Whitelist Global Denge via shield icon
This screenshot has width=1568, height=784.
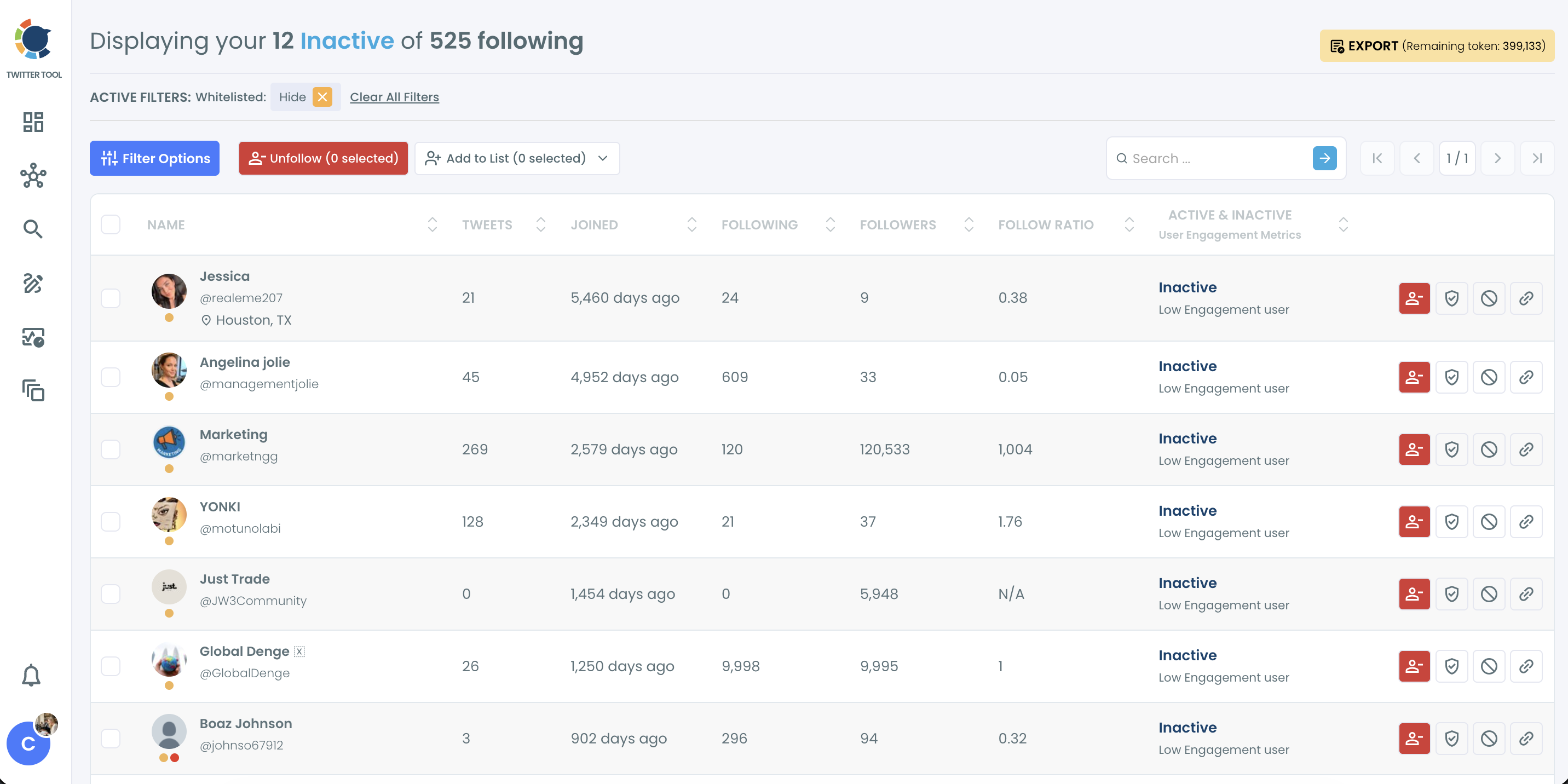coord(1452,666)
